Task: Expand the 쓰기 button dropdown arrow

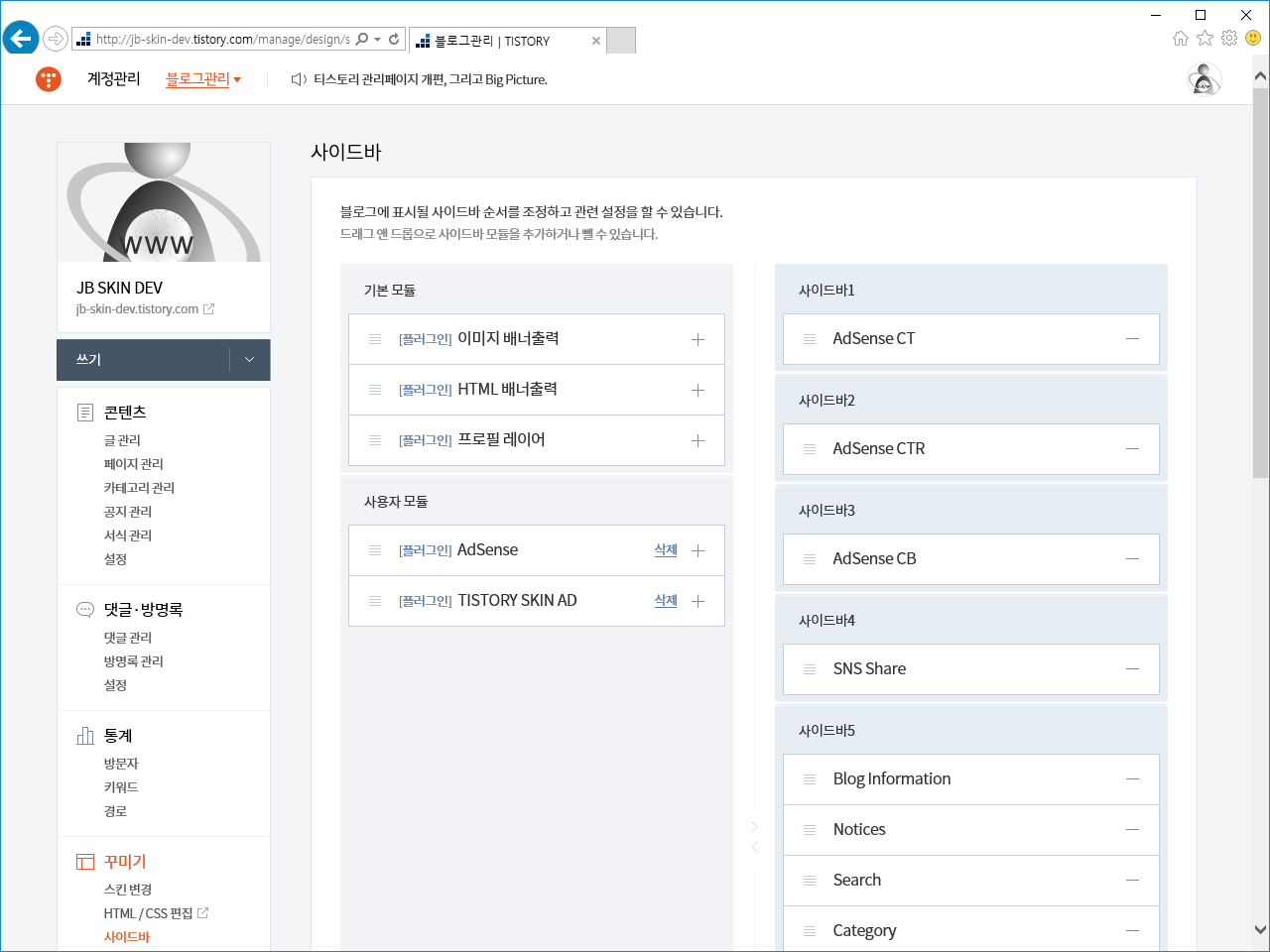Action: tap(250, 360)
